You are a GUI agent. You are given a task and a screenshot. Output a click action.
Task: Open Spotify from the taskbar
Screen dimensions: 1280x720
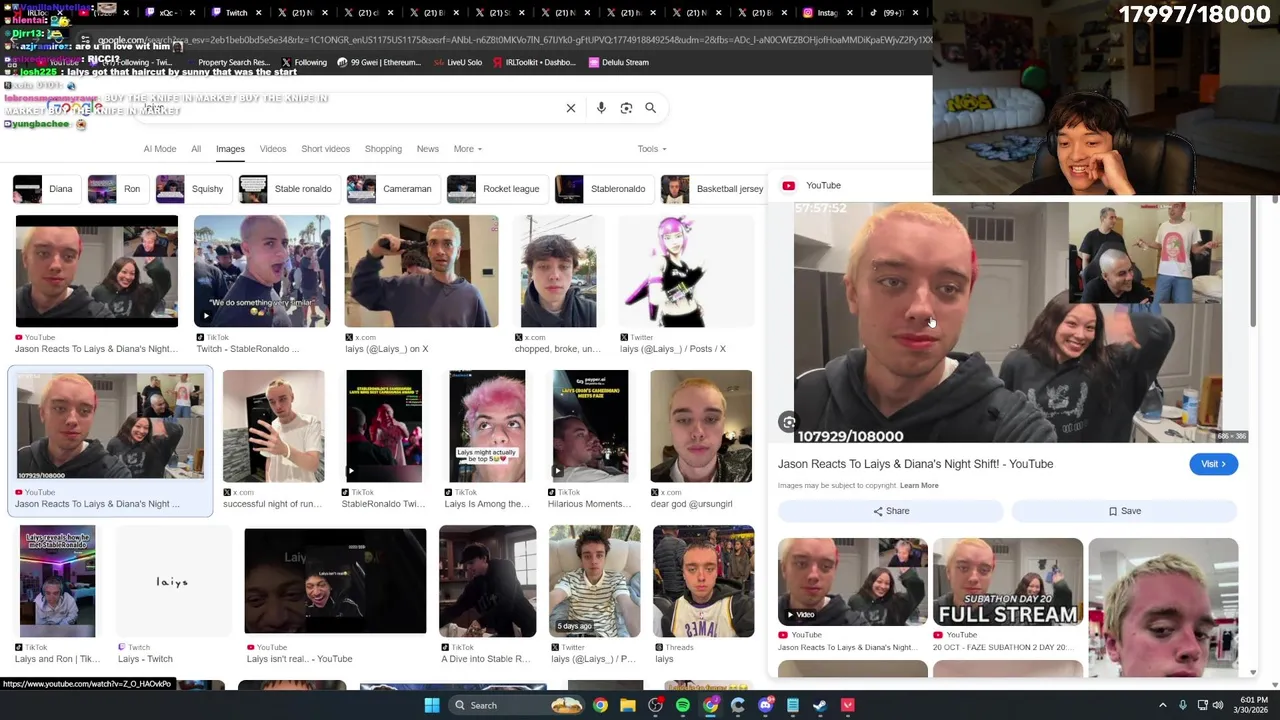(682, 705)
